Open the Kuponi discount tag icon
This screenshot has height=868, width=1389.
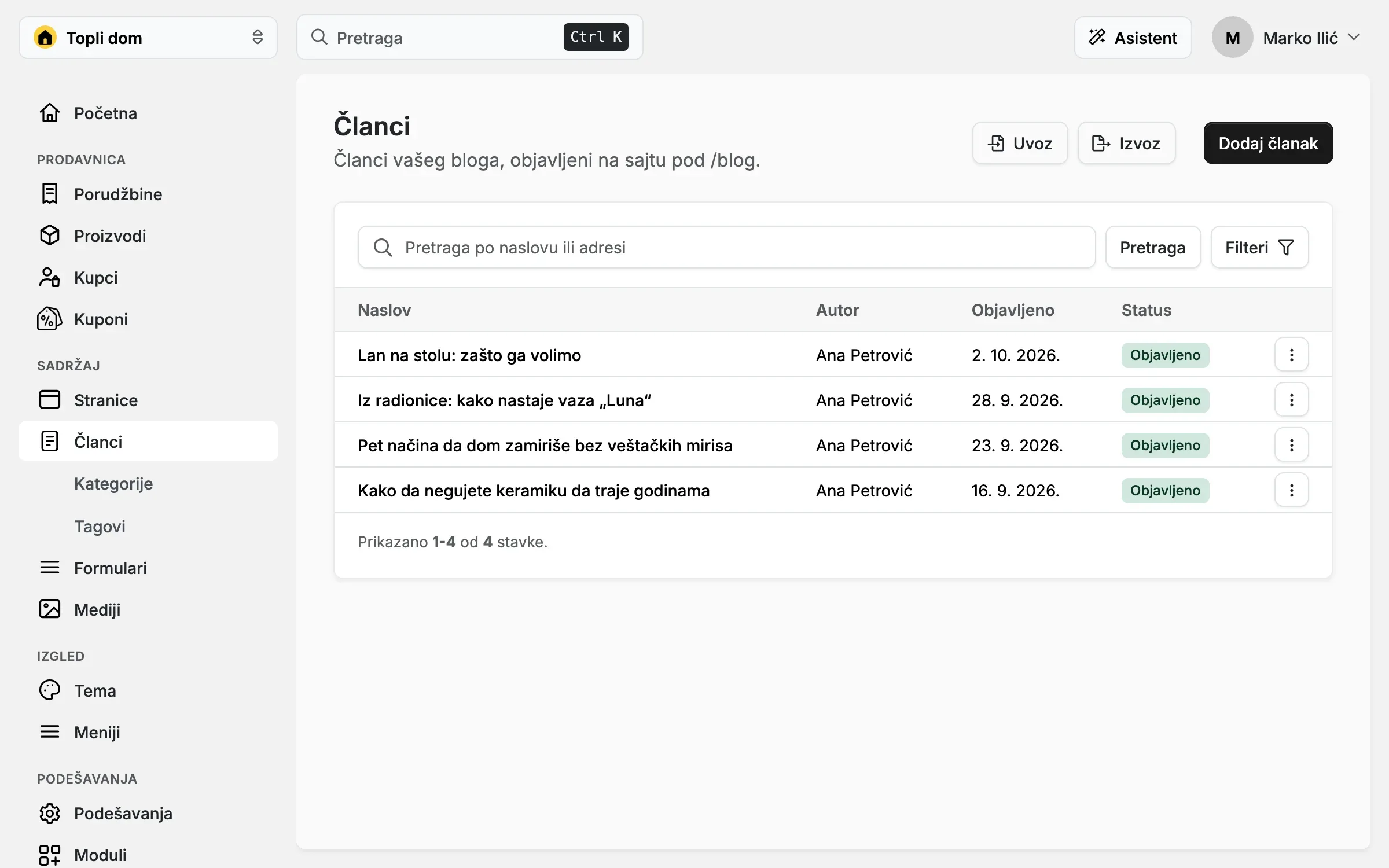[x=50, y=319]
